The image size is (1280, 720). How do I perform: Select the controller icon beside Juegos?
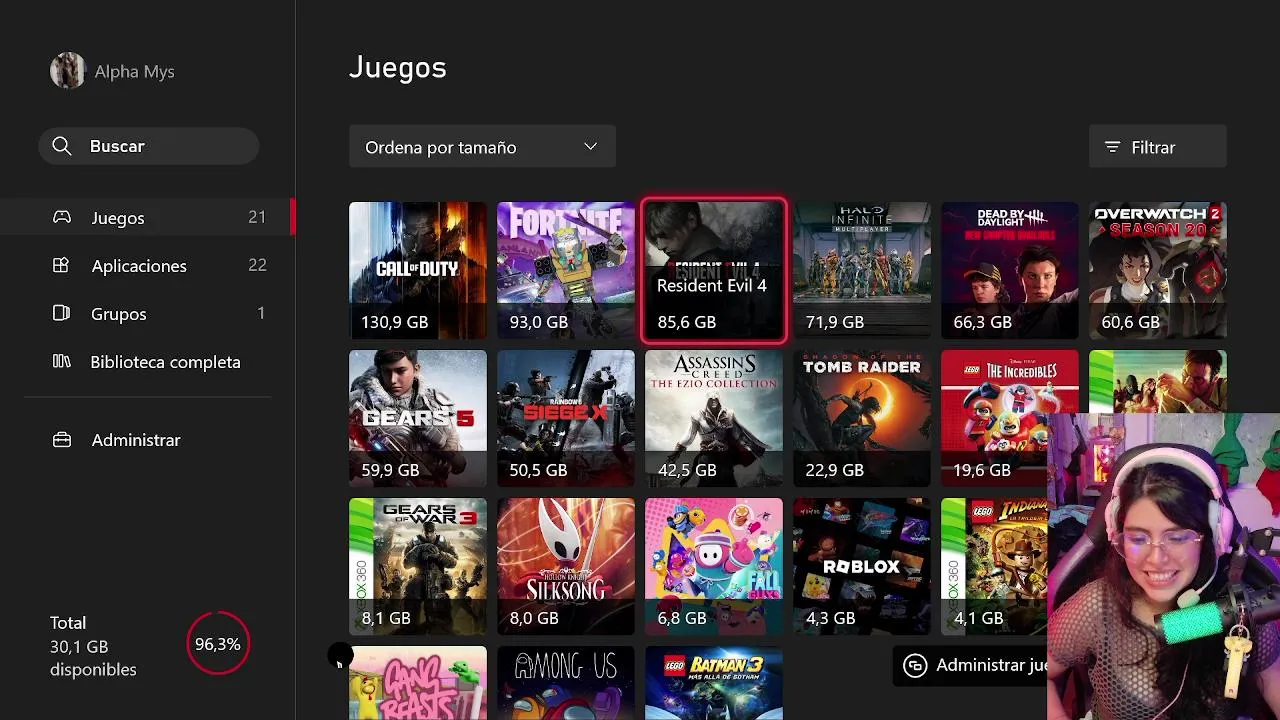click(x=62, y=217)
